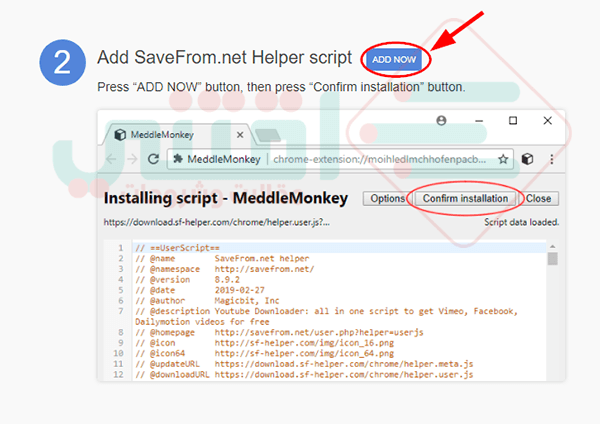Click the blue ADD NOW button
The image size is (600, 424).
click(394, 60)
